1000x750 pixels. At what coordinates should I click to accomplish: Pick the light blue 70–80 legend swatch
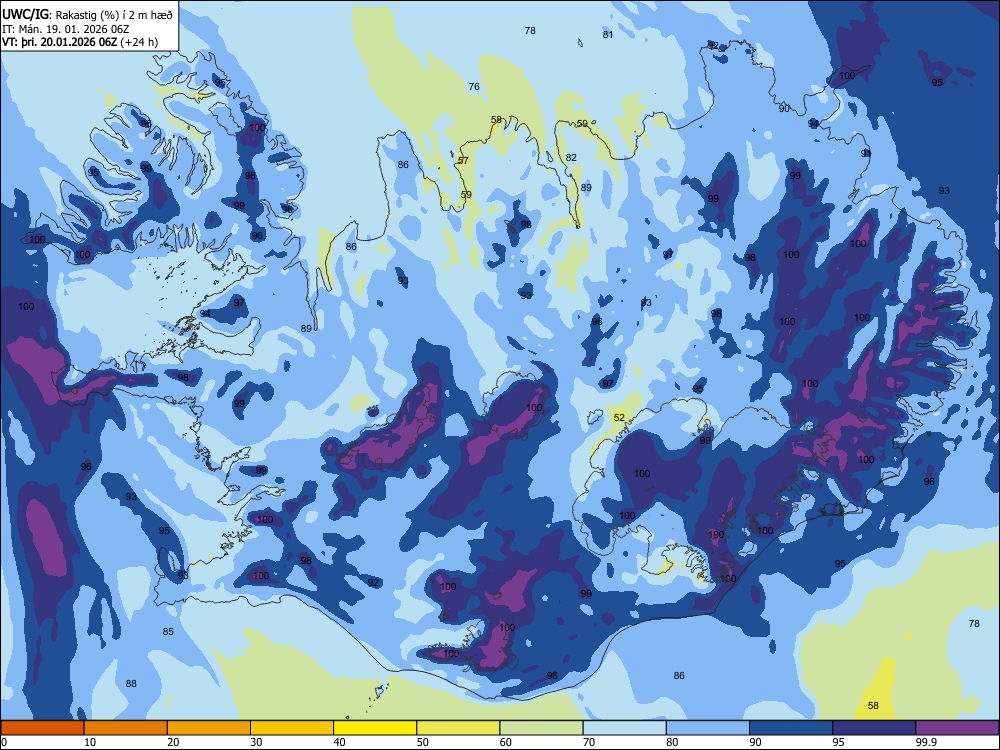pyautogui.click(x=624, y=728)
